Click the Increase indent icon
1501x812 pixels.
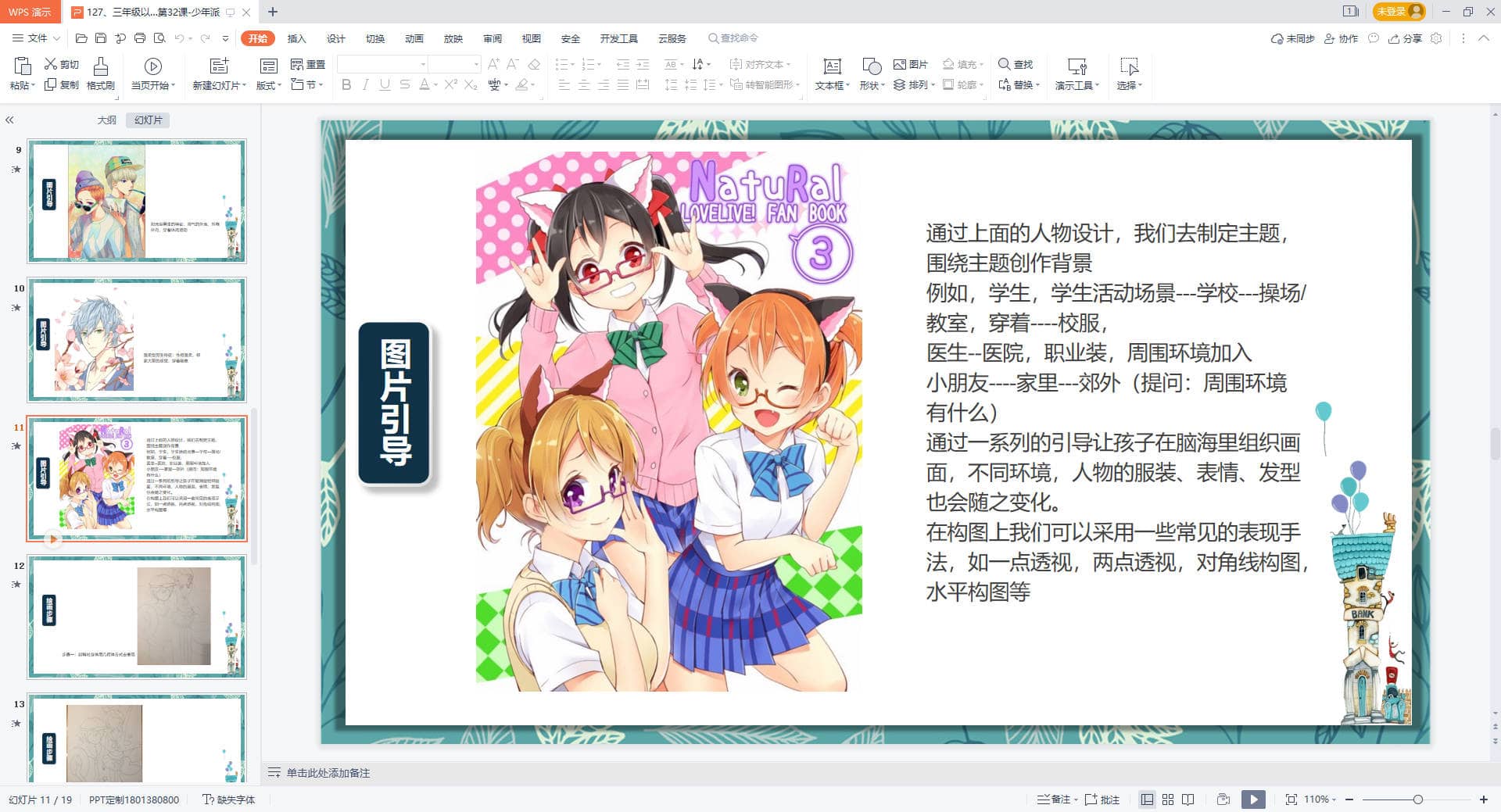(x=643, y=64)
